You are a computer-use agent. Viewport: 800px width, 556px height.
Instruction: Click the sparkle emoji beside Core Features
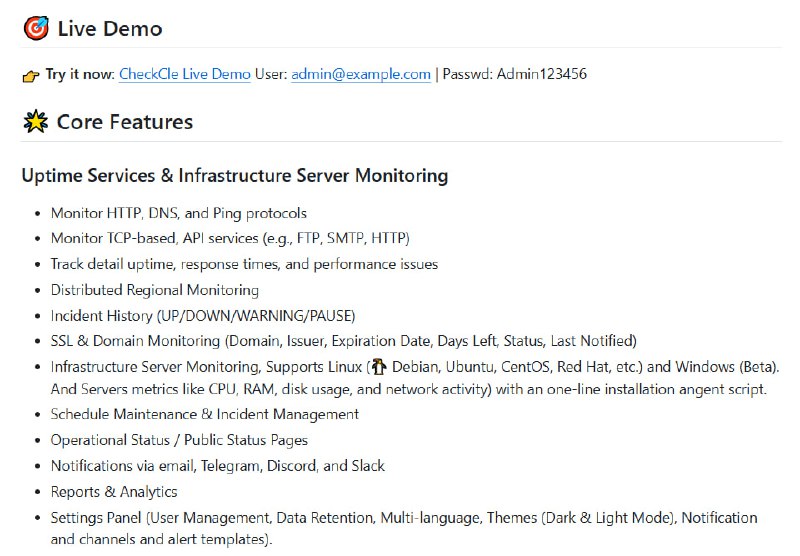(35, 123)
